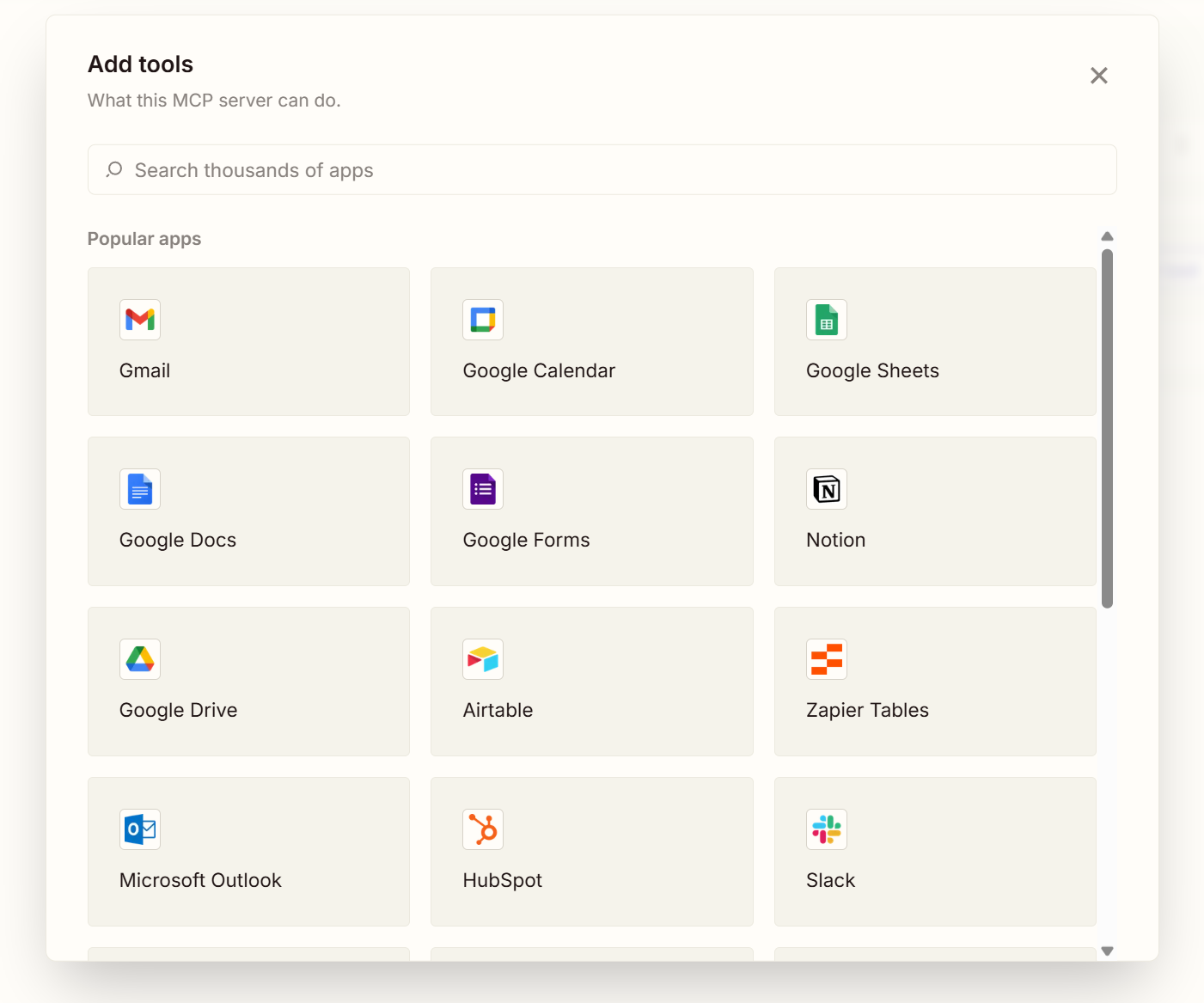Click the Gmail envelope icon
The height and width of the screenshot is (1003, 1204).
(140, 320)
